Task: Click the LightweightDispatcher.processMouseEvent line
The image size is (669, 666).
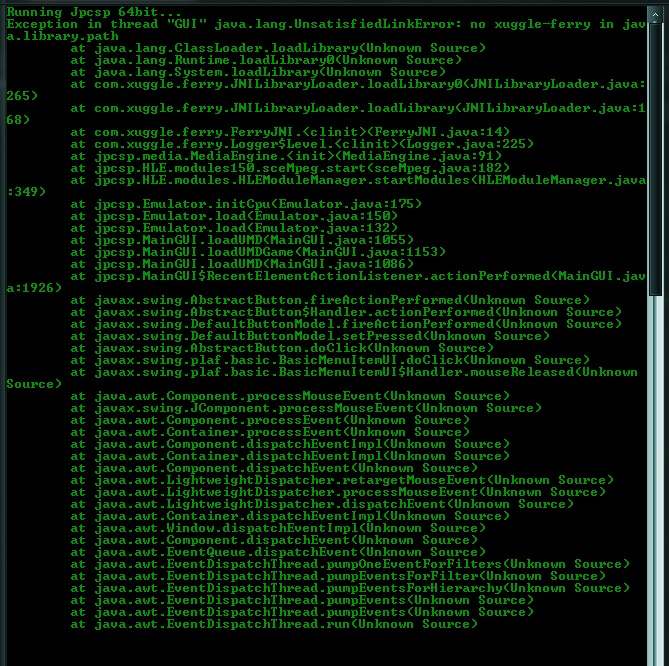Action: click(338, 492)
